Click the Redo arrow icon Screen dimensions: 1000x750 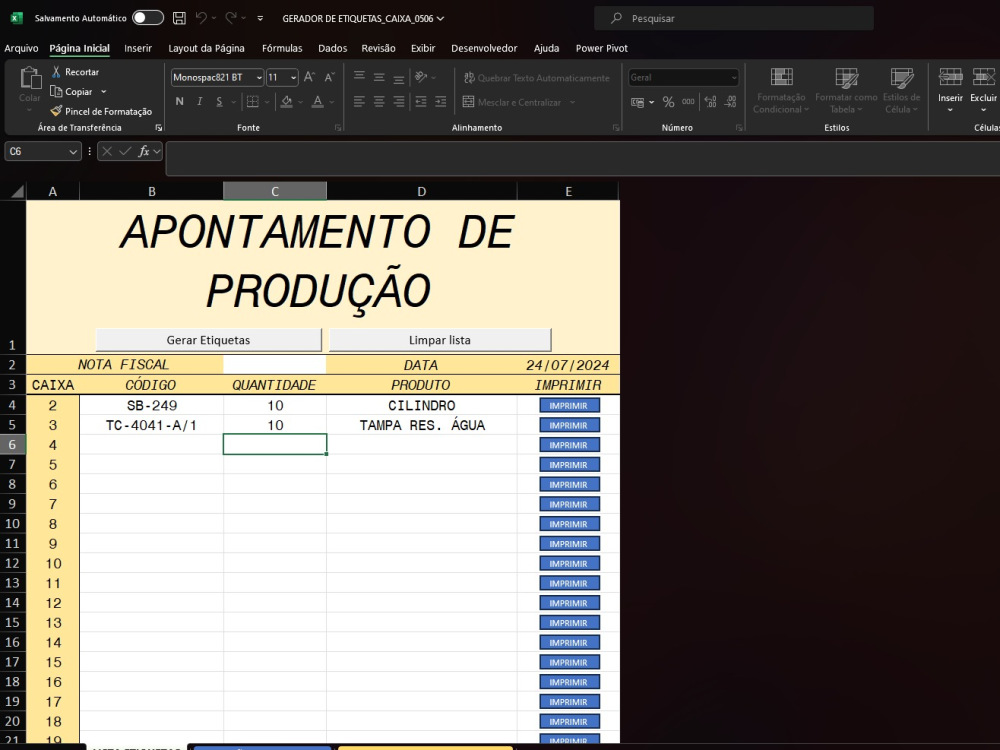tap(231, 18)
